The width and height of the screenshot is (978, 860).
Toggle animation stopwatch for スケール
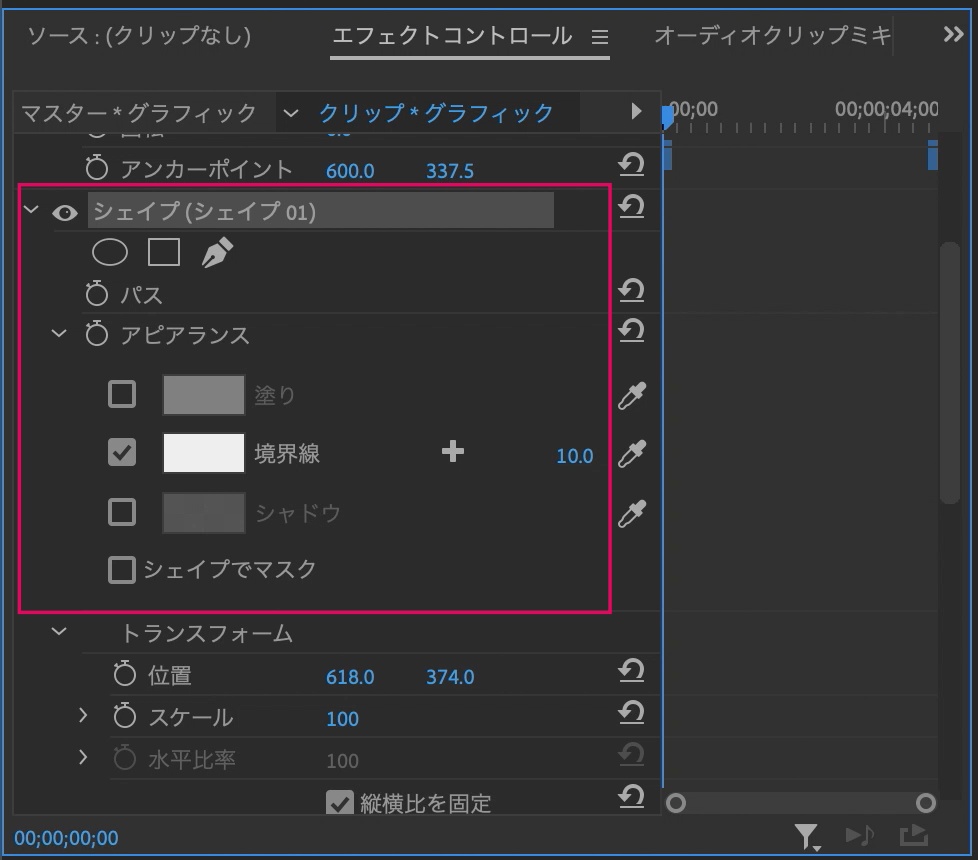pos(125,716)
